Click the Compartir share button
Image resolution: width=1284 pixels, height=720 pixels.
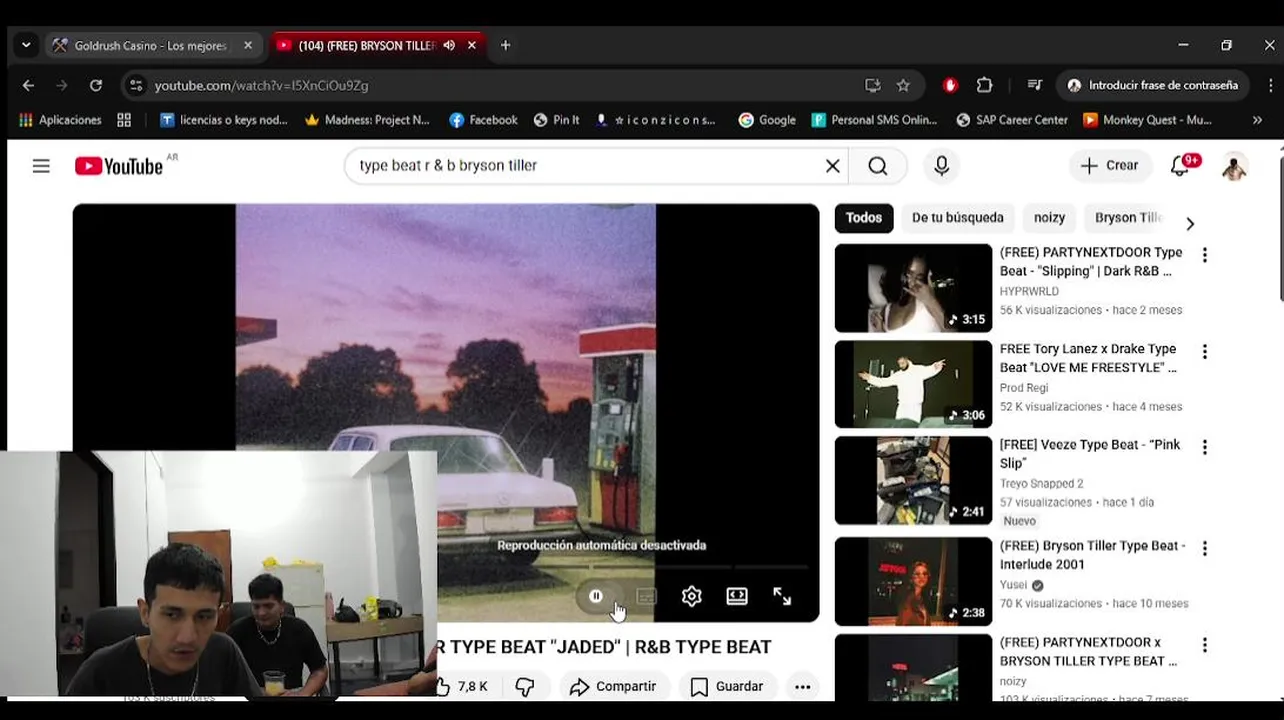pos(613,686)
